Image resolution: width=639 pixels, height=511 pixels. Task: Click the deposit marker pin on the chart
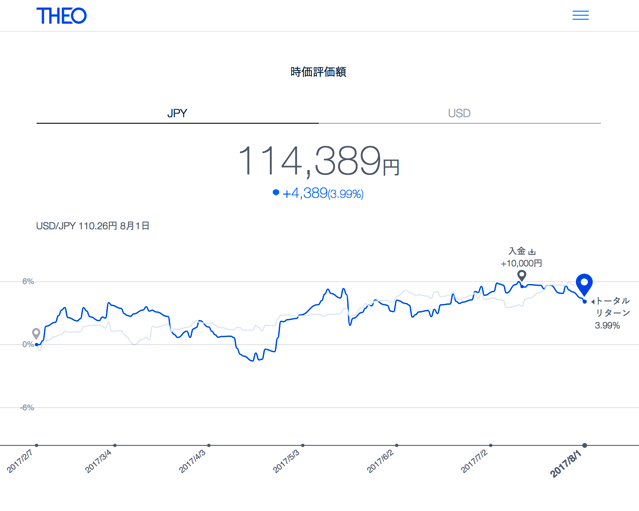[522, 276]
